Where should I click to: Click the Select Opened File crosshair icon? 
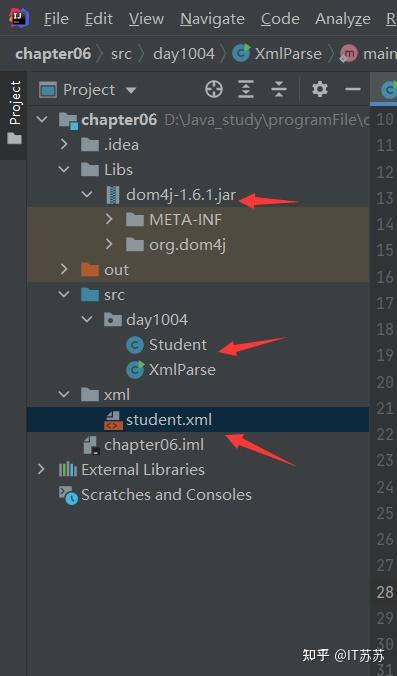click(214, 90)
